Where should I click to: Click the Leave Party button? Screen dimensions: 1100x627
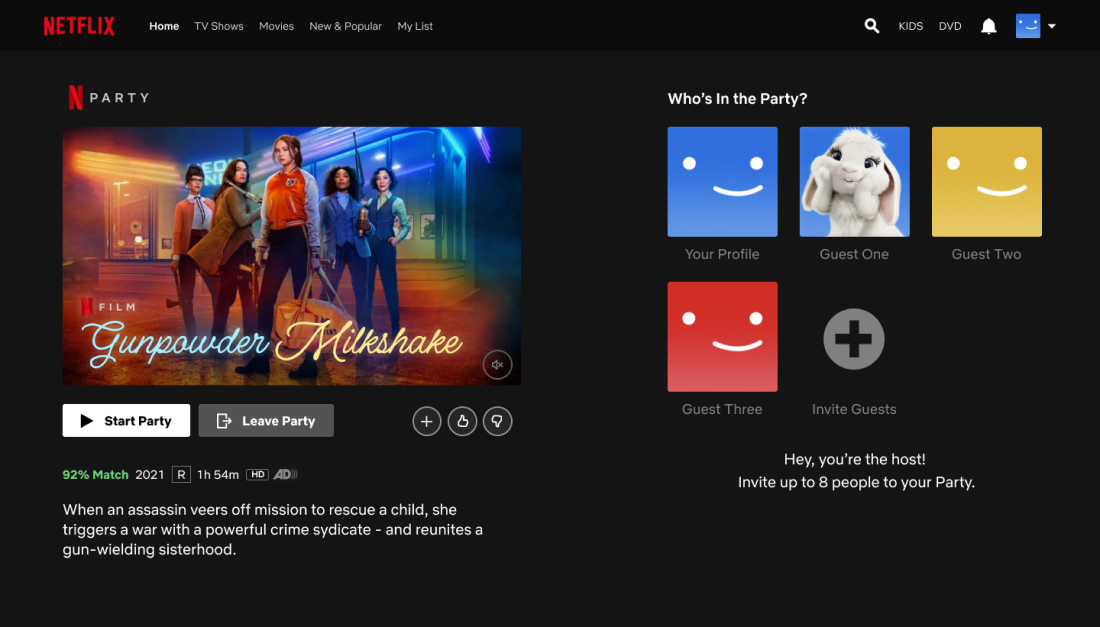[266, 421]
